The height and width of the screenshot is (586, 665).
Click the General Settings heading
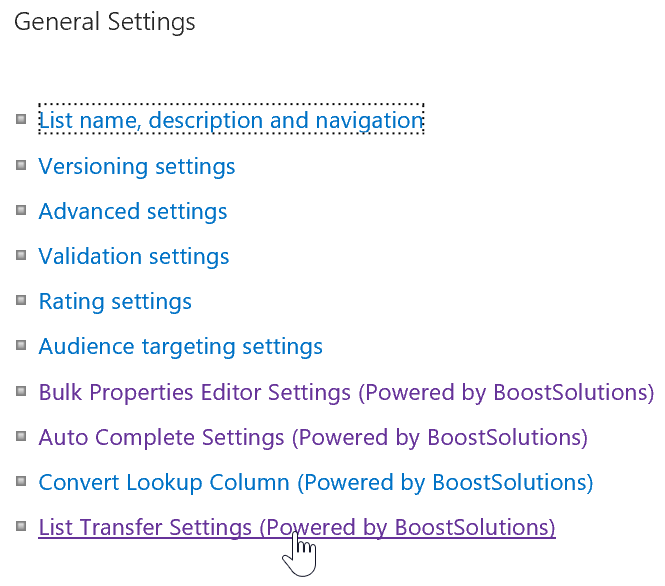click(105, 22)
